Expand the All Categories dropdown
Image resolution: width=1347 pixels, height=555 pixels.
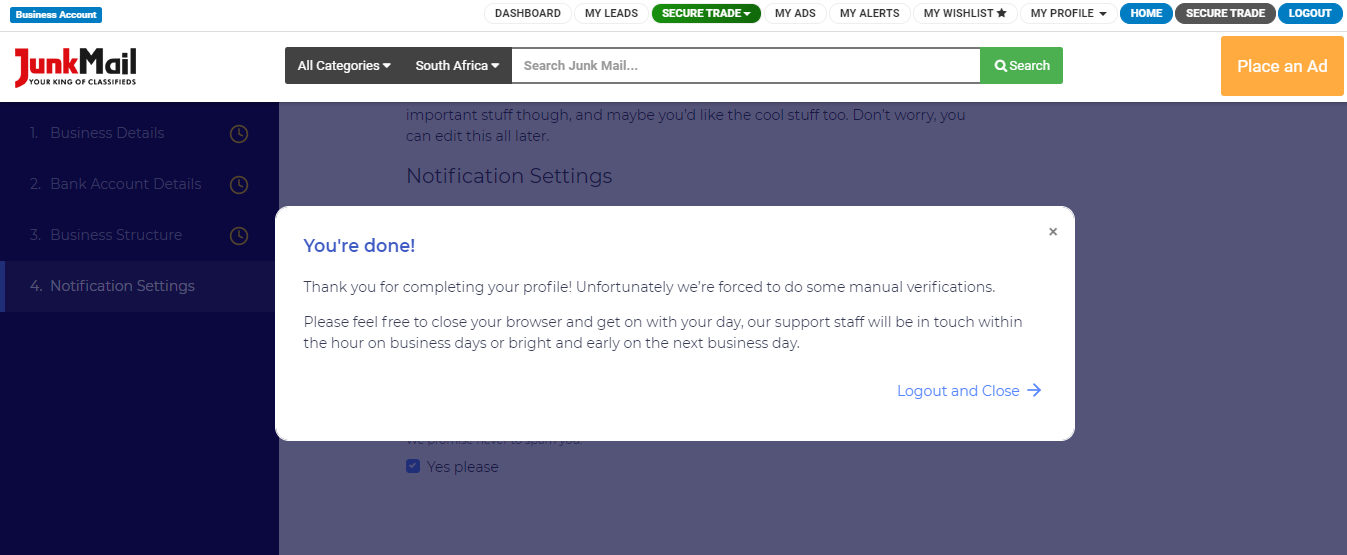click(345, 66)
